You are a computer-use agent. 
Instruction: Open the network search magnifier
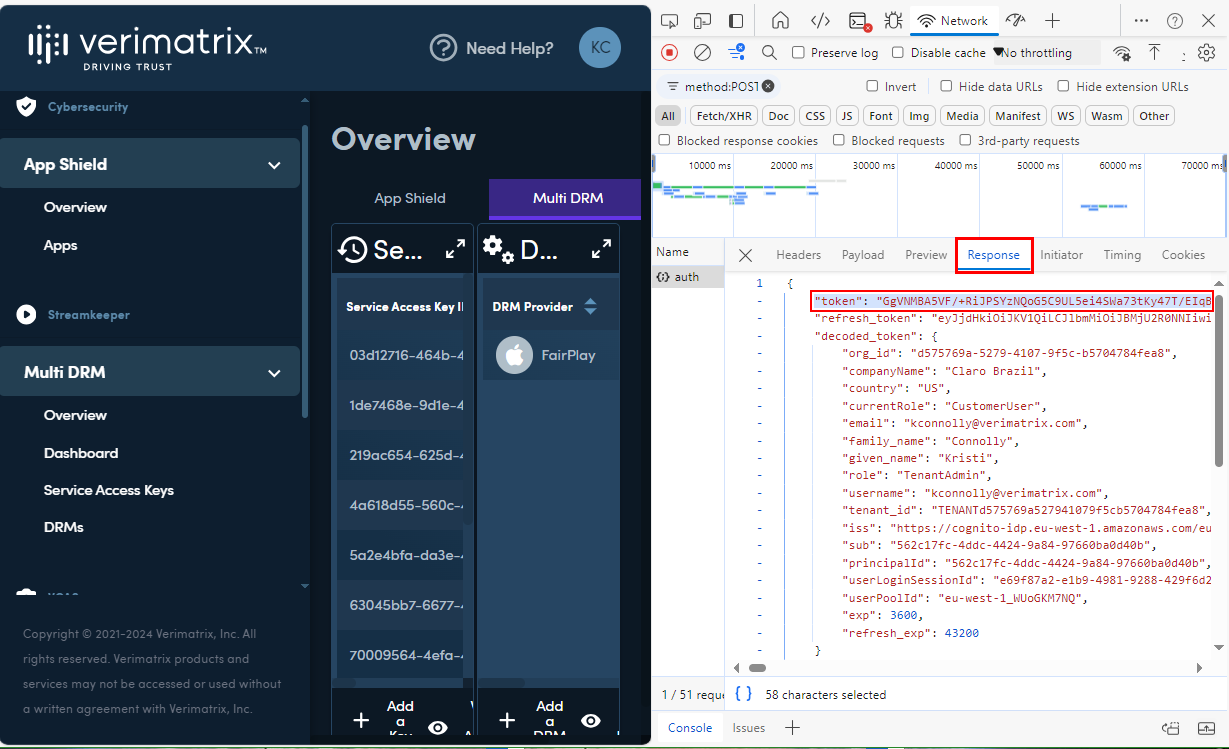click(769, 52)
